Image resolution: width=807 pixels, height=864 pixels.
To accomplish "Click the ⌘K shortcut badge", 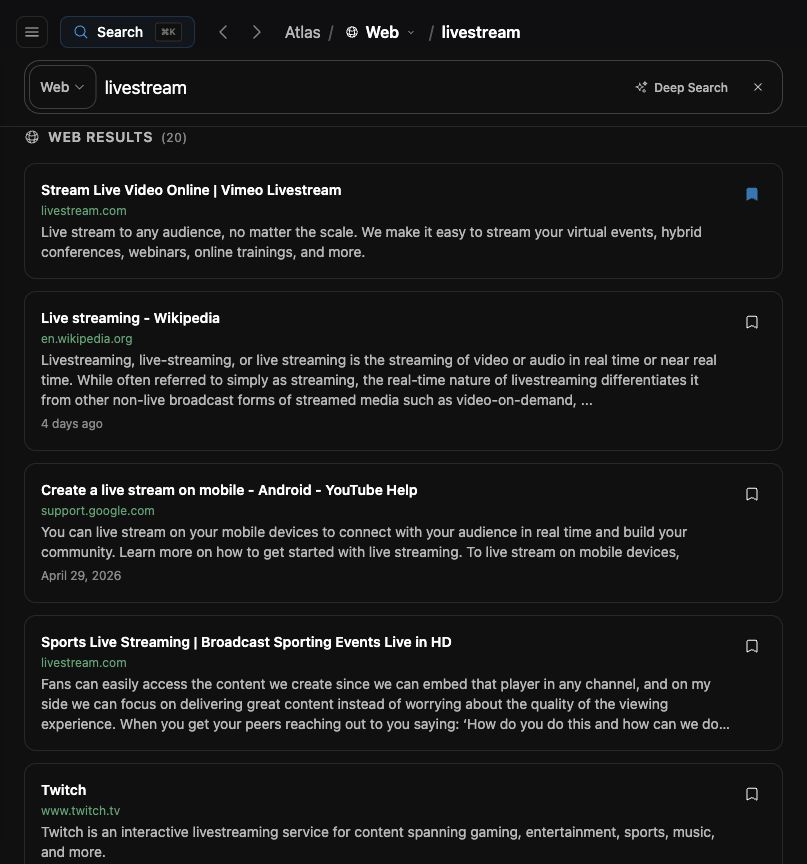I will click(x=168, y=32).
